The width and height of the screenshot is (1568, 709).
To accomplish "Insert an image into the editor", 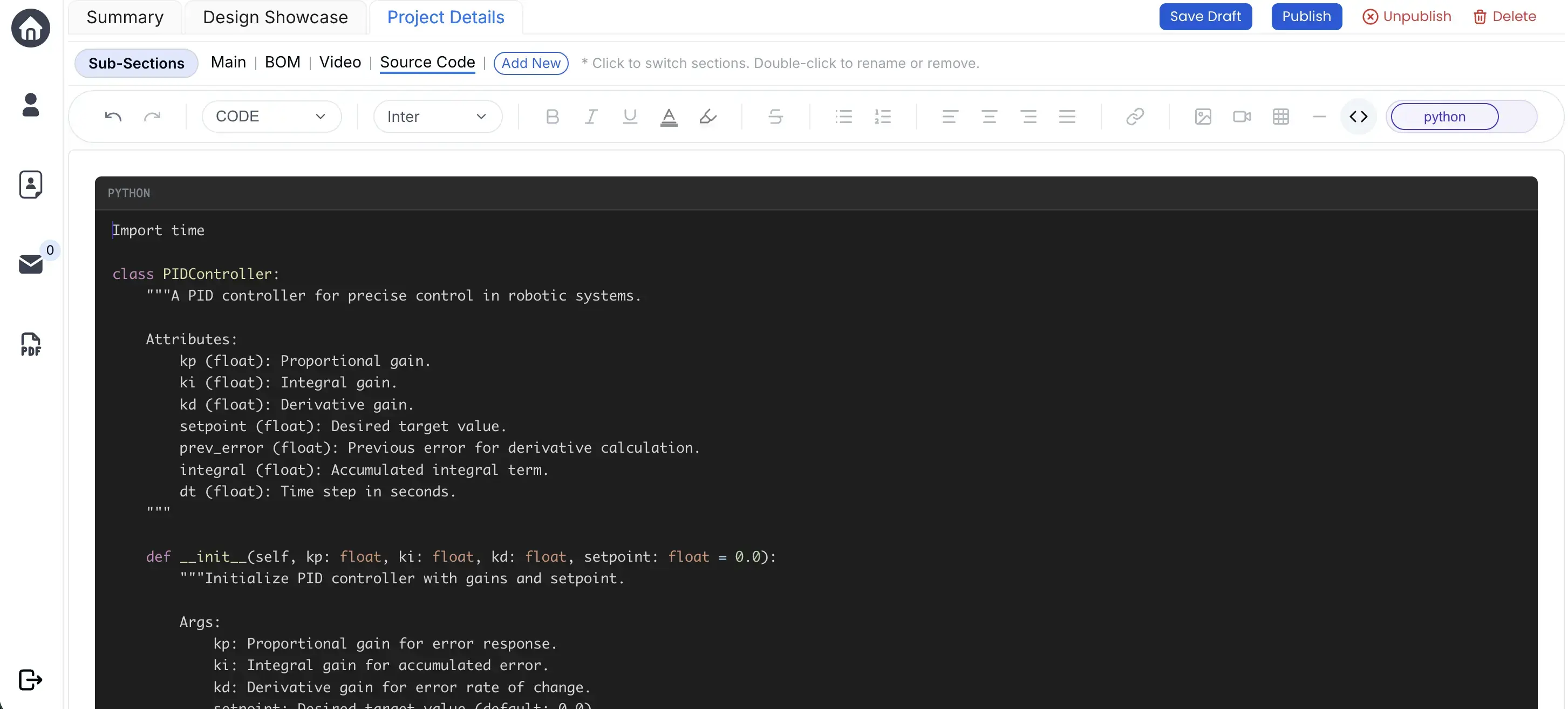I will (x=1203, y=116).
